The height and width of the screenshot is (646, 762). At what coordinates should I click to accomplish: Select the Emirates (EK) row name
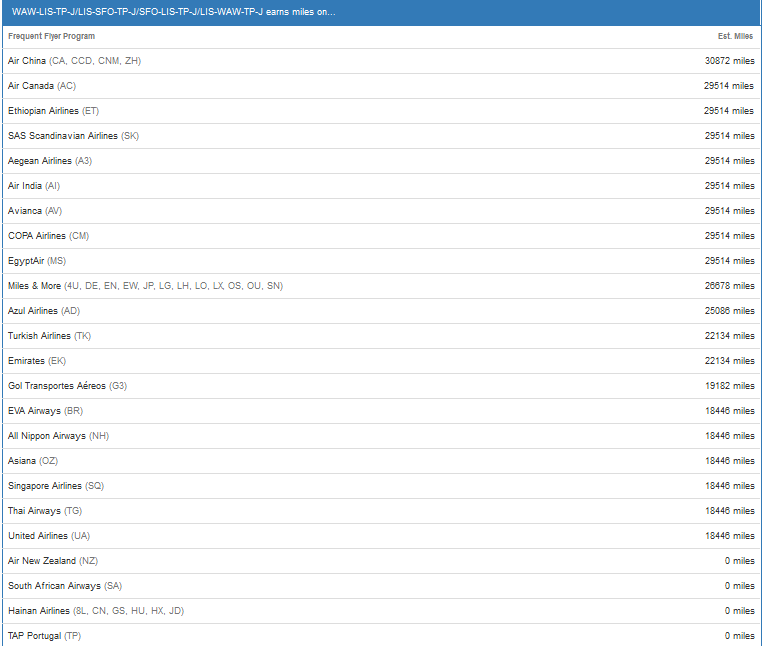pyautogui.click(x=37, y=361)
